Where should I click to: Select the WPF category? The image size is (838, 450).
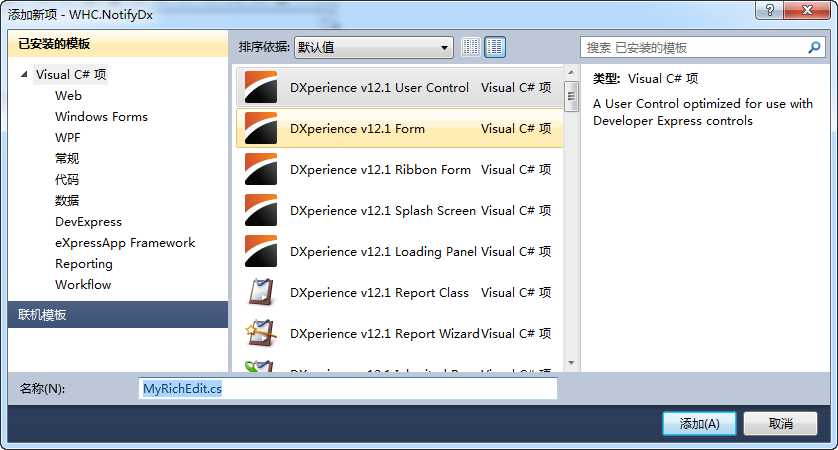point(68,137)
